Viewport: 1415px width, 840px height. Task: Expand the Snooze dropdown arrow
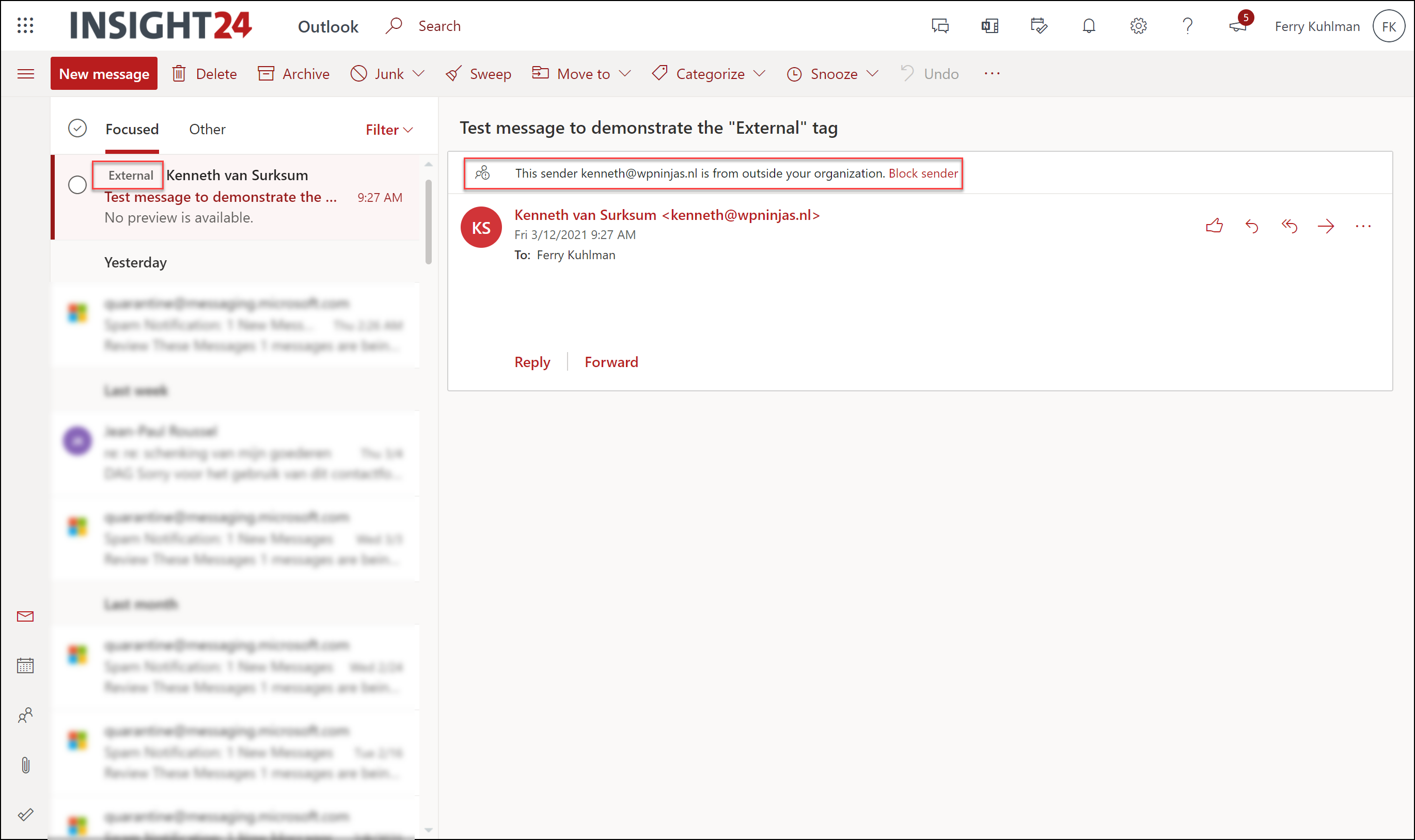[x=872, y=74]
